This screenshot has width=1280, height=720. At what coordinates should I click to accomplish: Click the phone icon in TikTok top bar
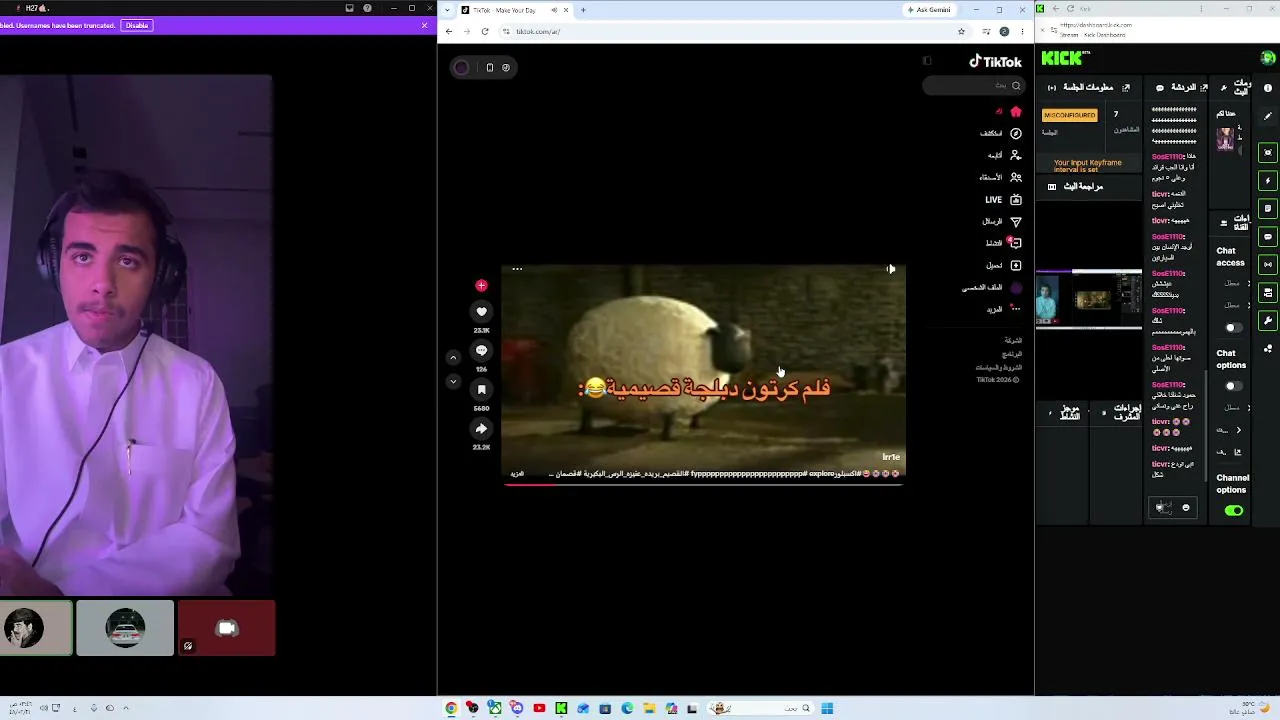[x=490, y=67]
